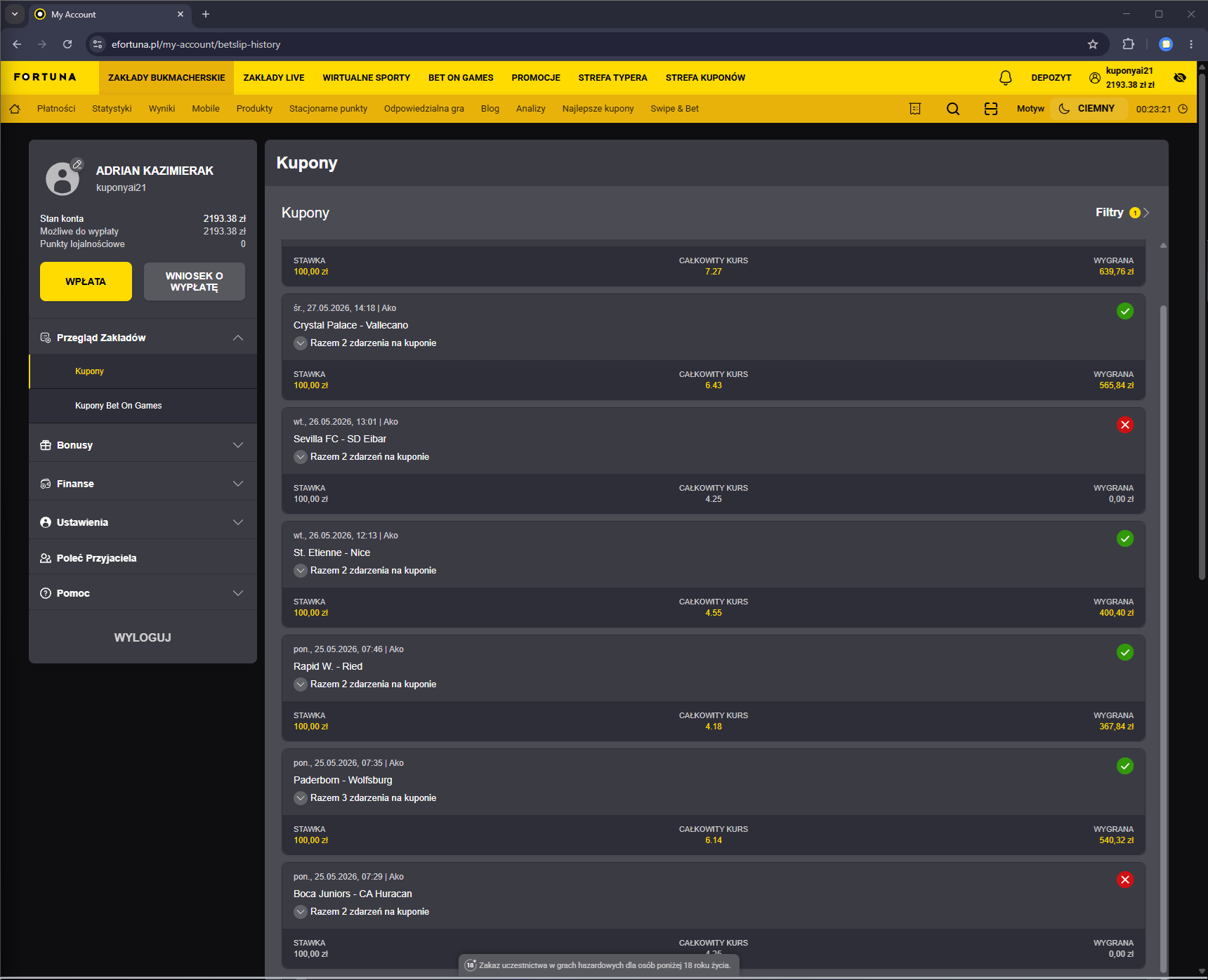Open the betslip list icon
This screenshot has width=1208, height=980.
[915, 109]
